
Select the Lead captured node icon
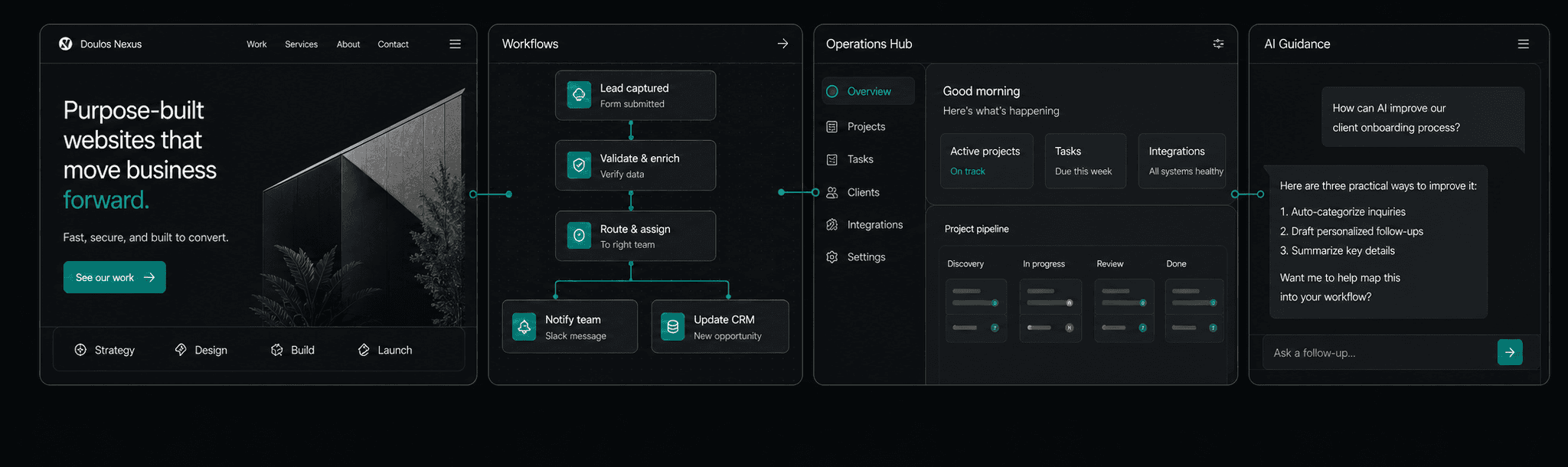pos(579,95)
